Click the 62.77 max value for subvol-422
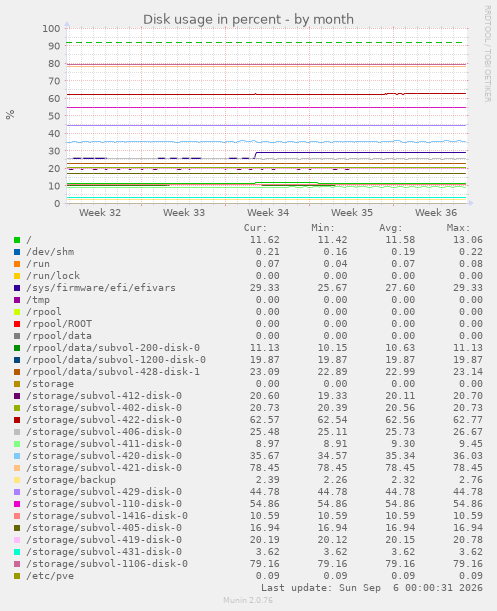The width and height of the screenshot is (497, 611). tap(468, 420)
